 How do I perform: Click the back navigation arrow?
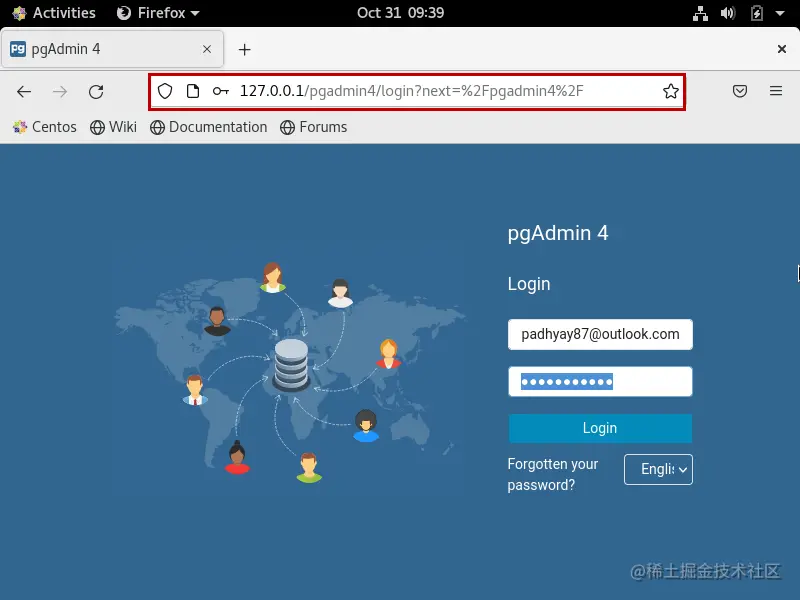24,90
